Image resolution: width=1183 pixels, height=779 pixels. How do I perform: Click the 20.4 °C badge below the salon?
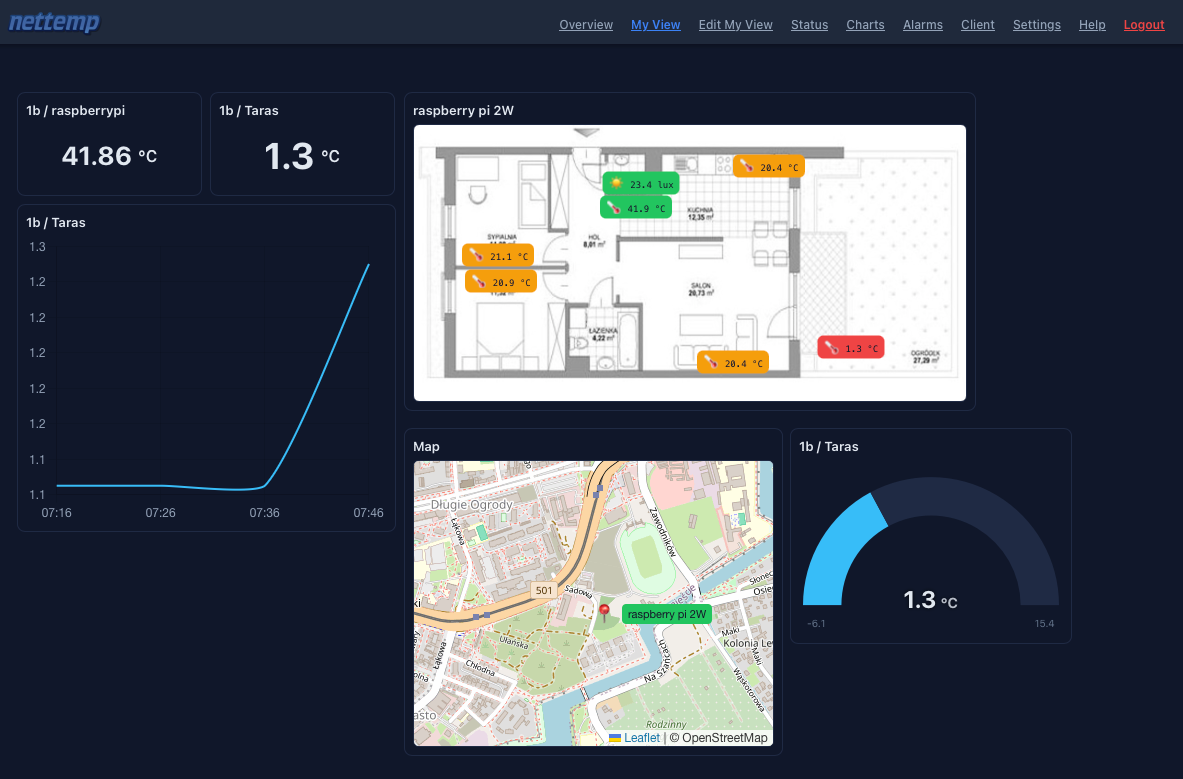tap(732, 363)
